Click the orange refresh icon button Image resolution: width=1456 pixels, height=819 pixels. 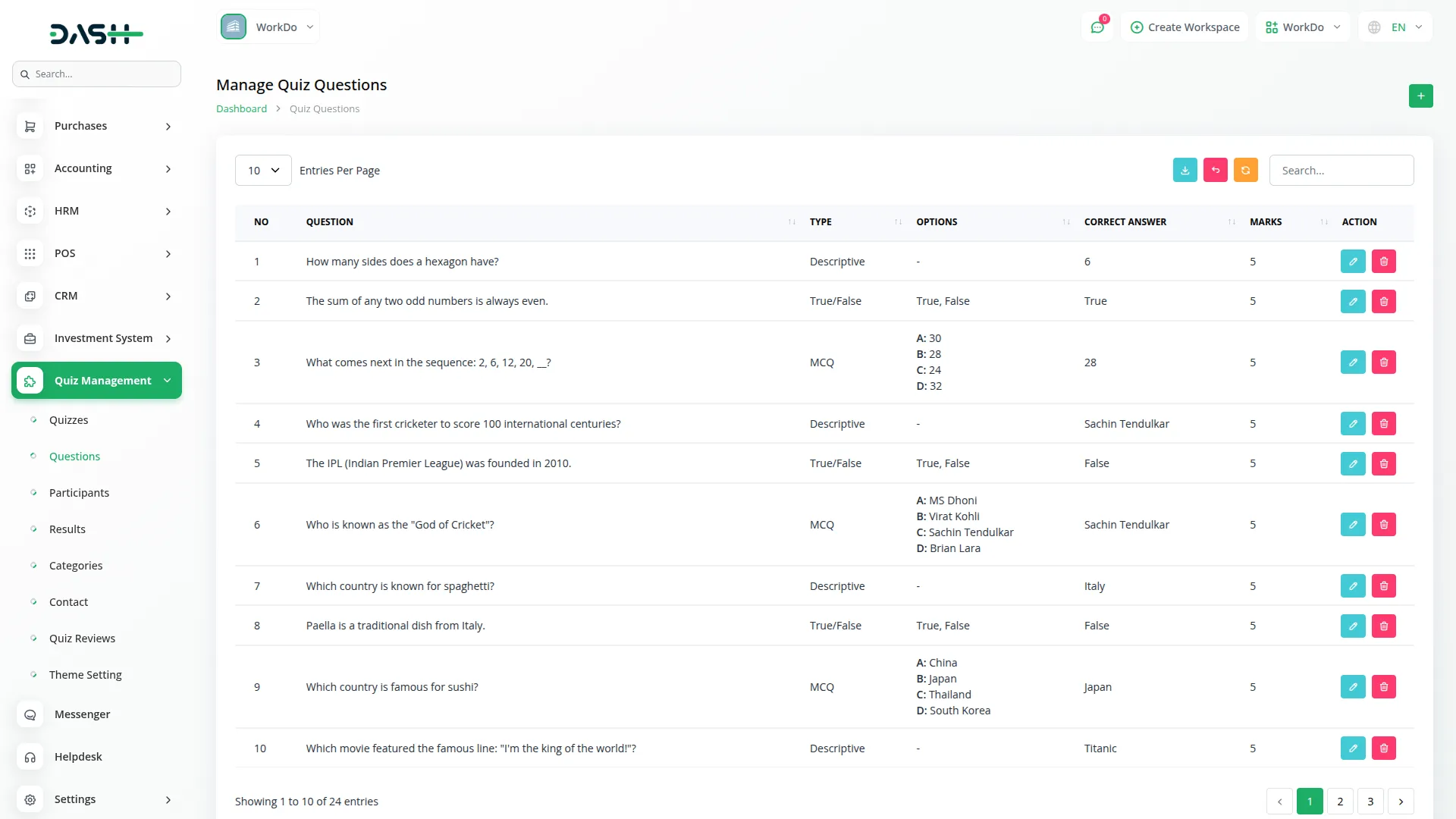click(1245, 171)
